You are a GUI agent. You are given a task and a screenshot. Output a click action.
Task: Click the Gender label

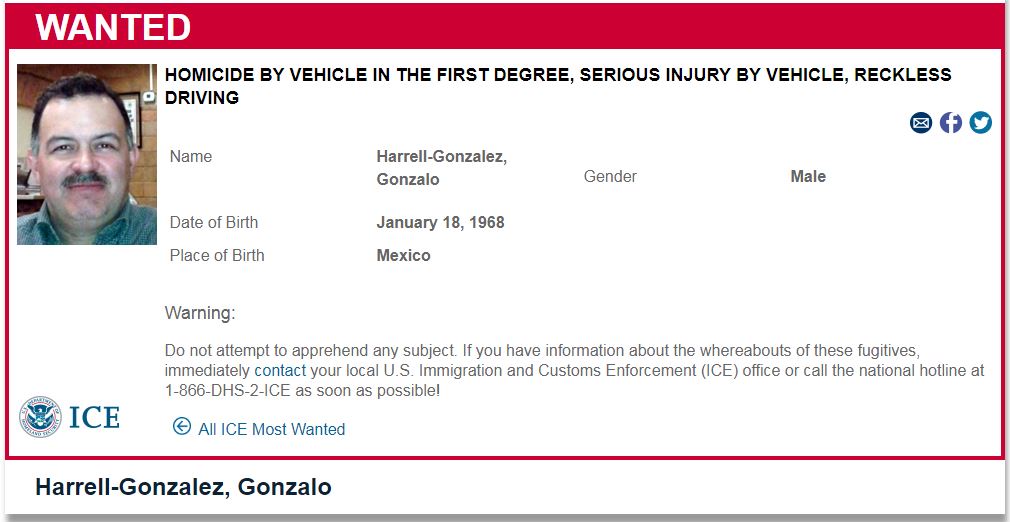[x=610, y=176]
